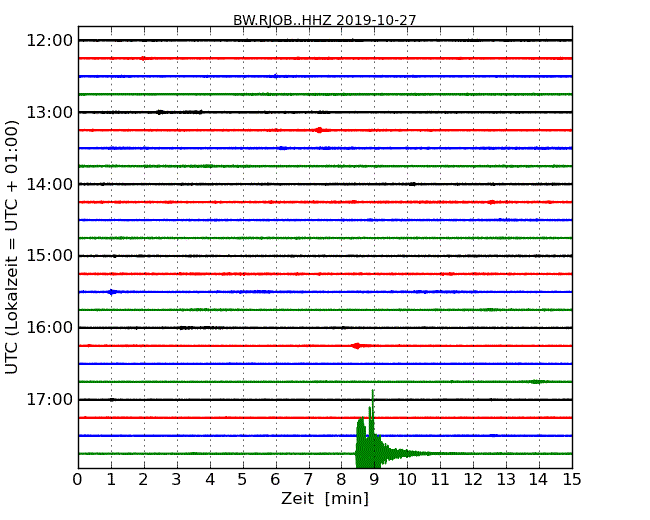
Task: Click the tall green seismic event peak
Action: click(373, 431)
